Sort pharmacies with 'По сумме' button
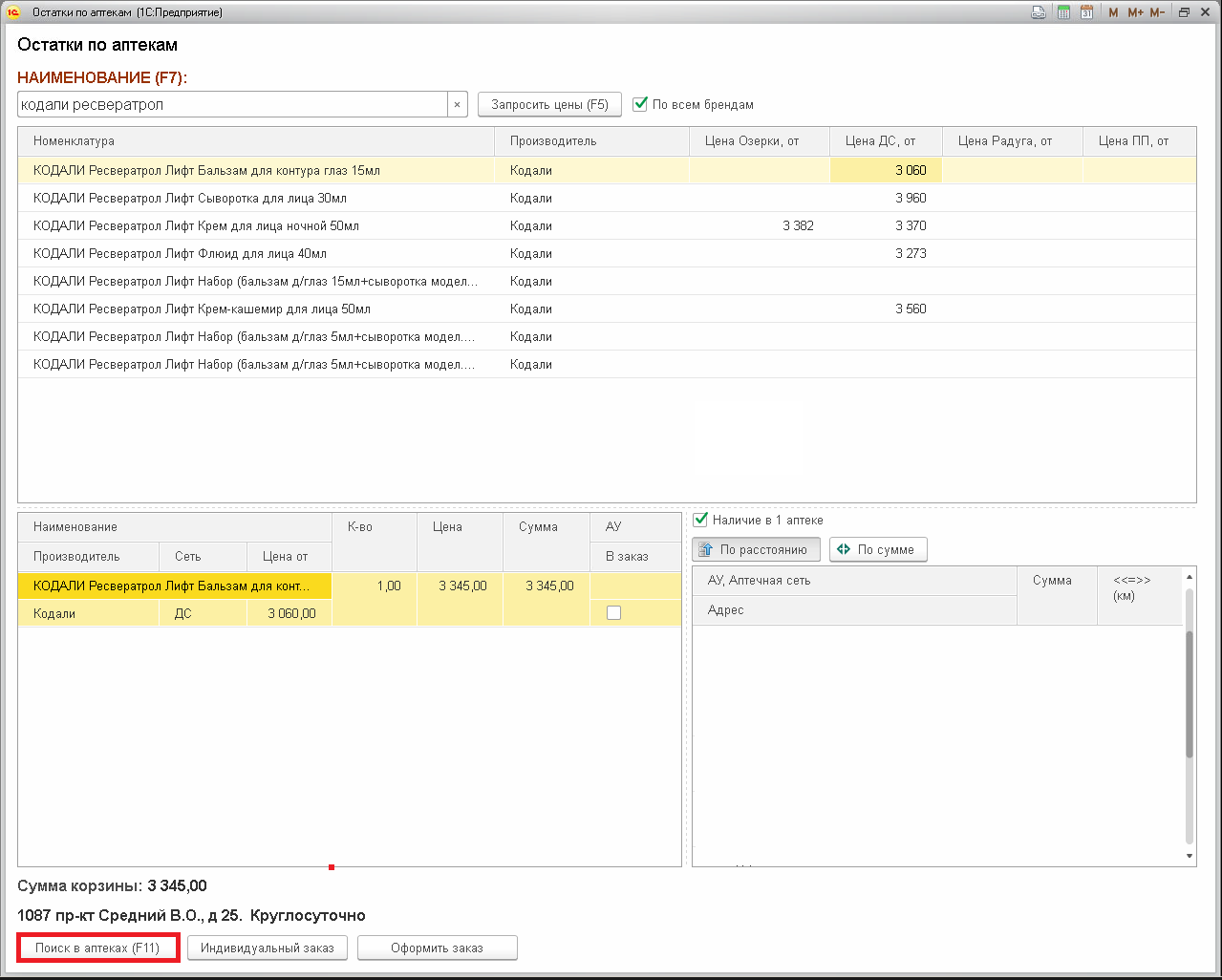The width and height of the screenshot is (1222, 980). [877, 549]
